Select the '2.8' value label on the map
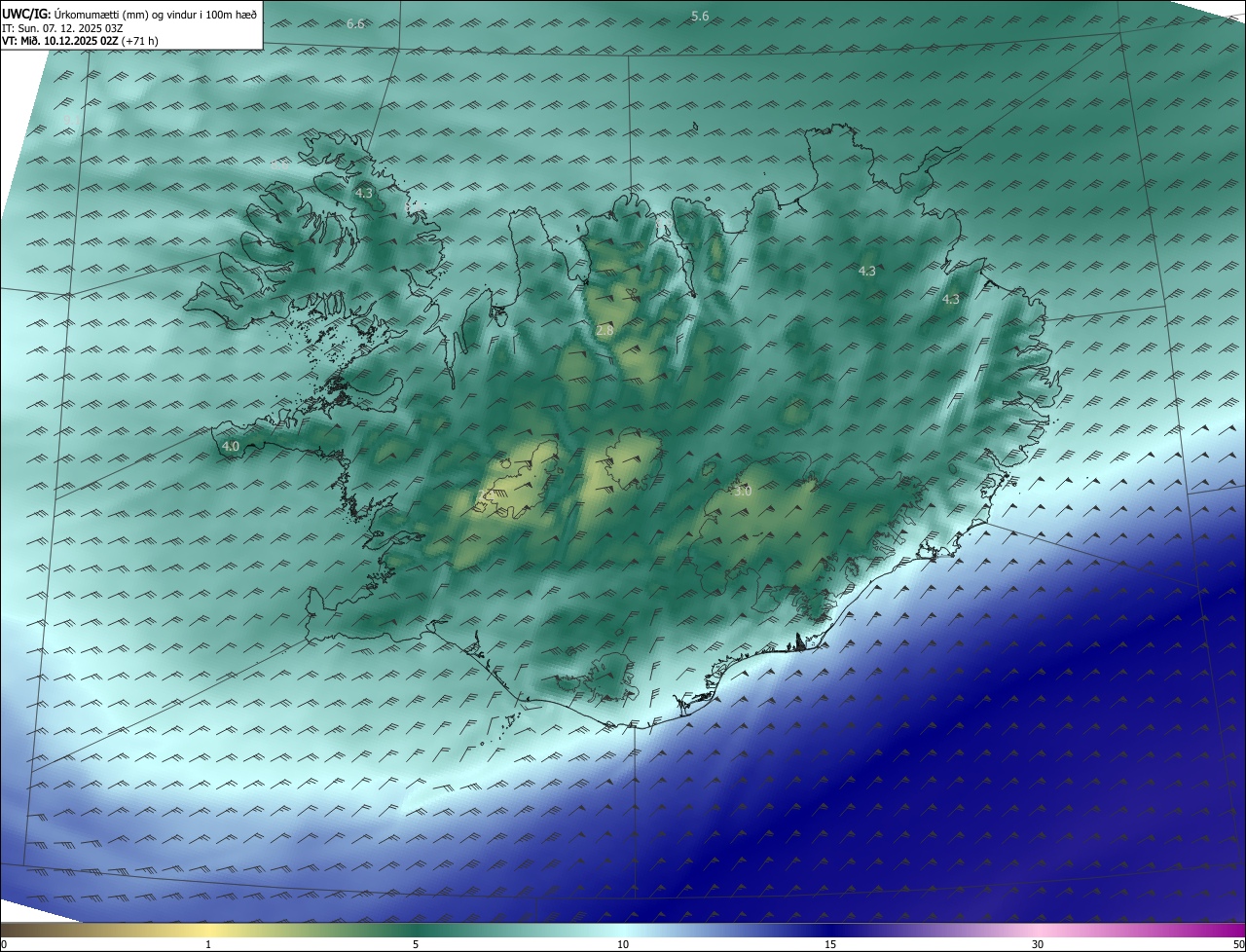This screenshot has height=952, width=1246. pyautogui.click(x=605, y=331)
